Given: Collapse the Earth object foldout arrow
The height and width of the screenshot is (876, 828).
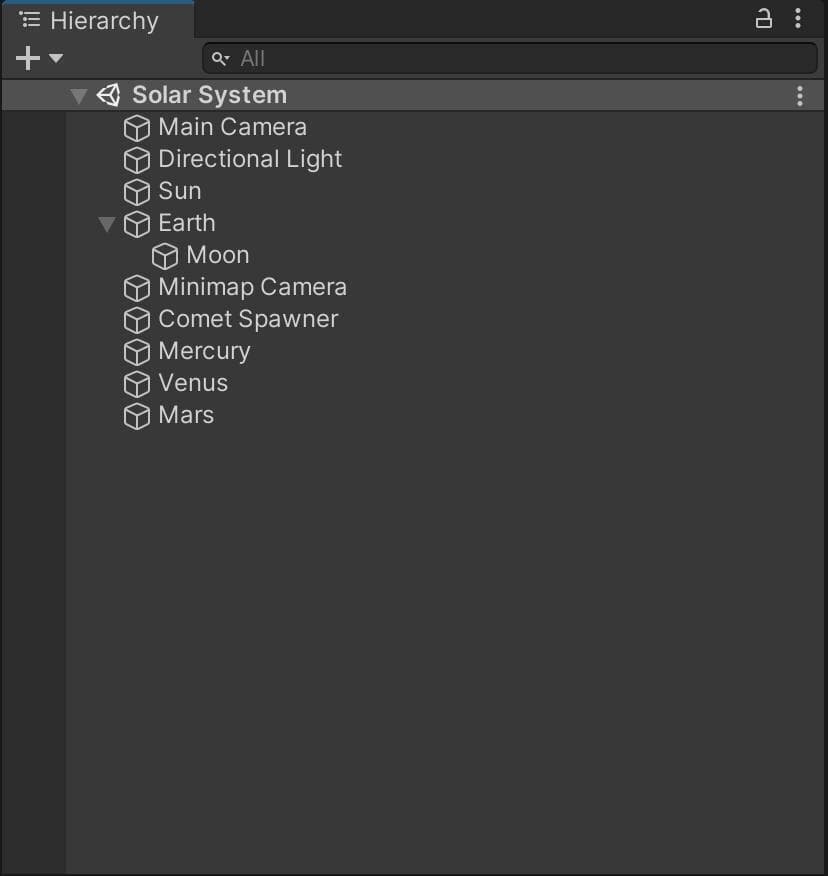Looking at the screenshot, I should point(107,224).
